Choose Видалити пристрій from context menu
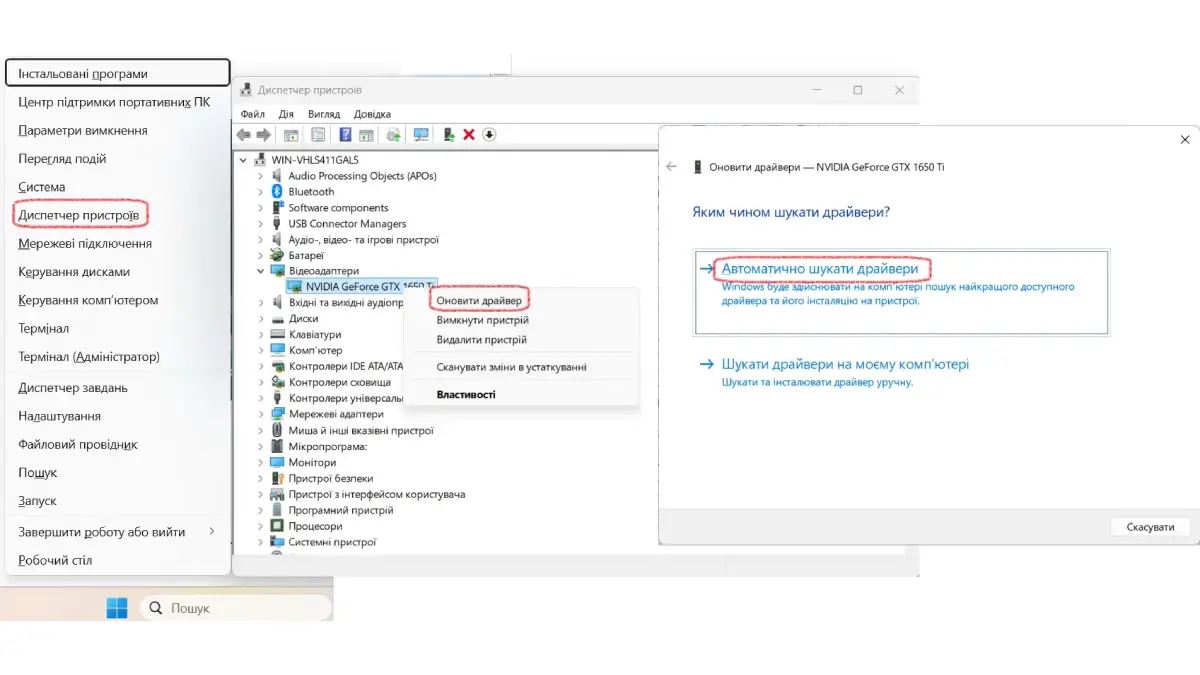The image size is (1200, 675). (x=481, y=340)
